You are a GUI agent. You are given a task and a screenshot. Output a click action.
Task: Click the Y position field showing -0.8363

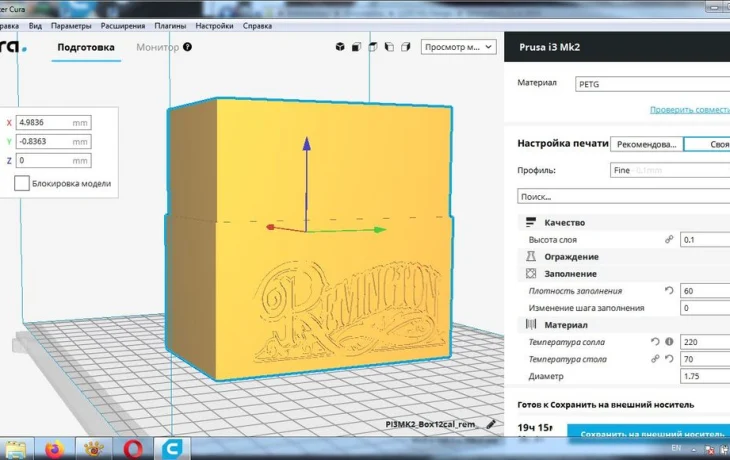click(54, 142)
